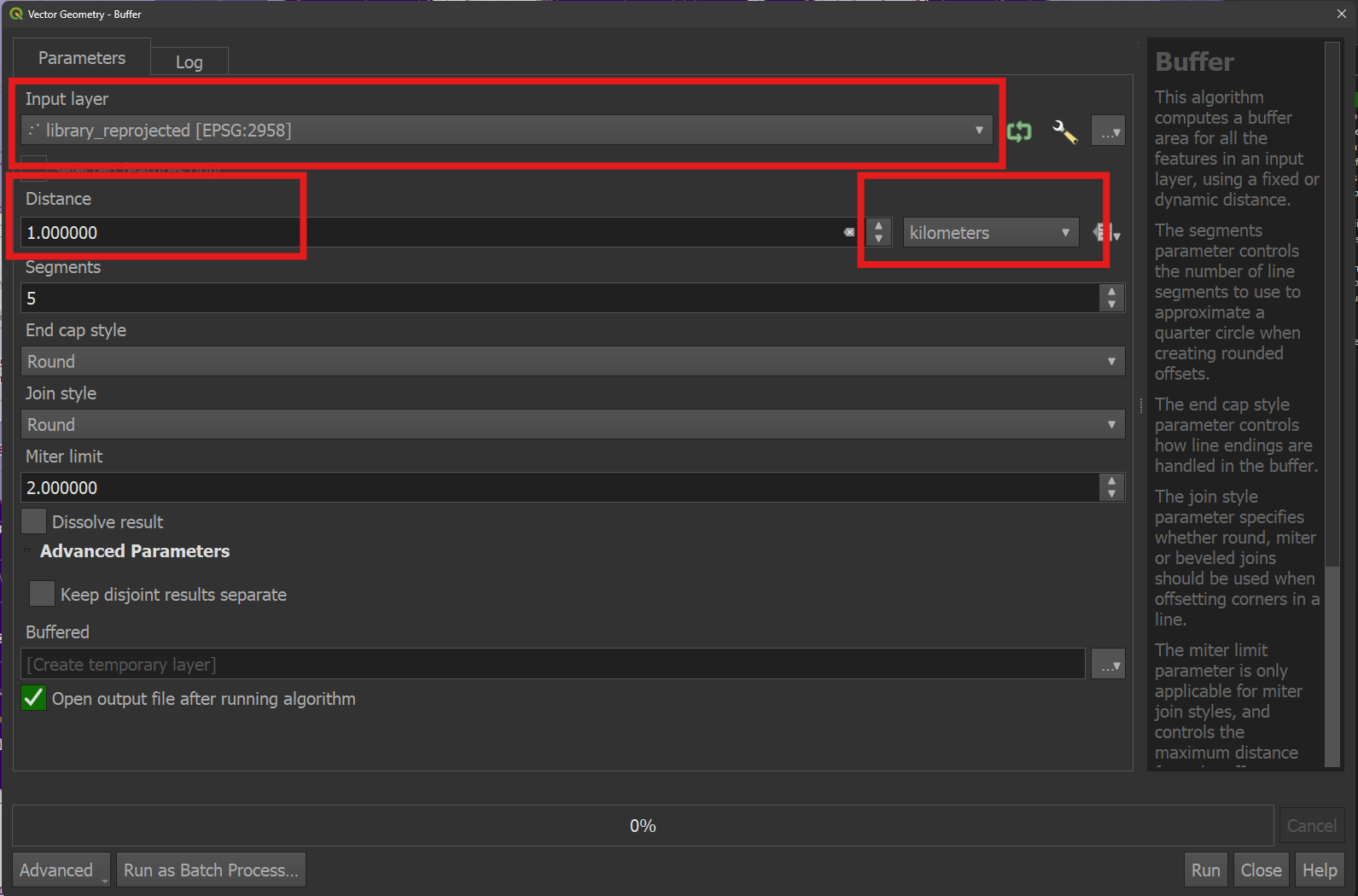Open Buffered output options ellipsis button
The width and height of the screenshot is (1358, 896).
(x=1108, y=664)
